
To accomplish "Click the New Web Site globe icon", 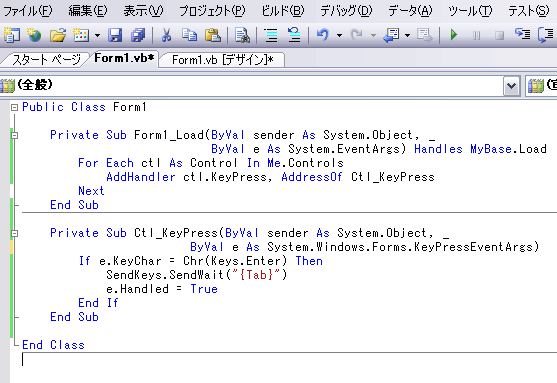I will click(x=34, y=35).
